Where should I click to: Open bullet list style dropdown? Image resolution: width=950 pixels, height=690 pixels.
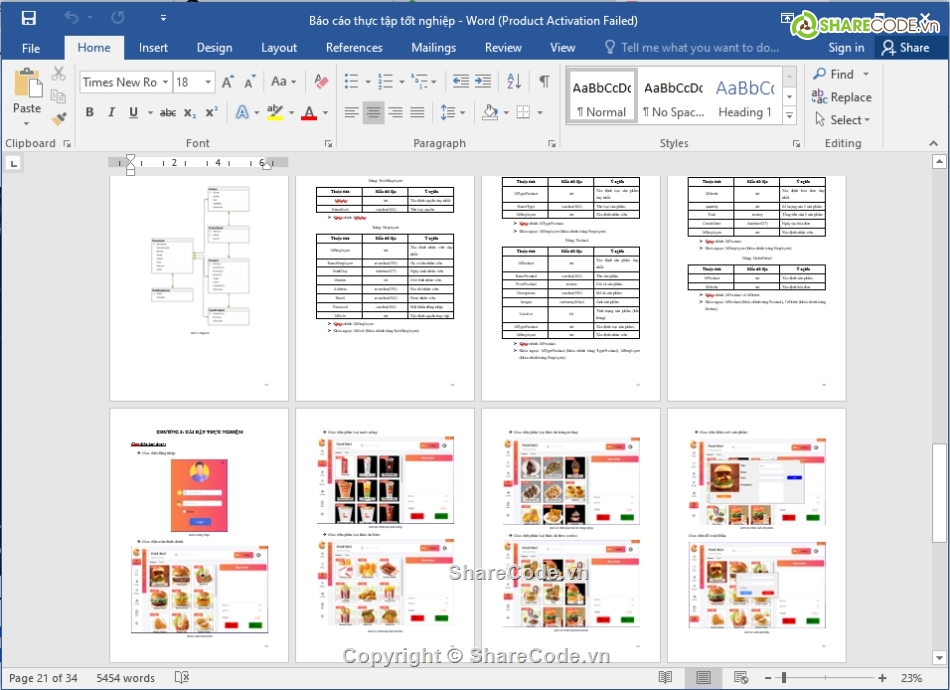point(368,81)
